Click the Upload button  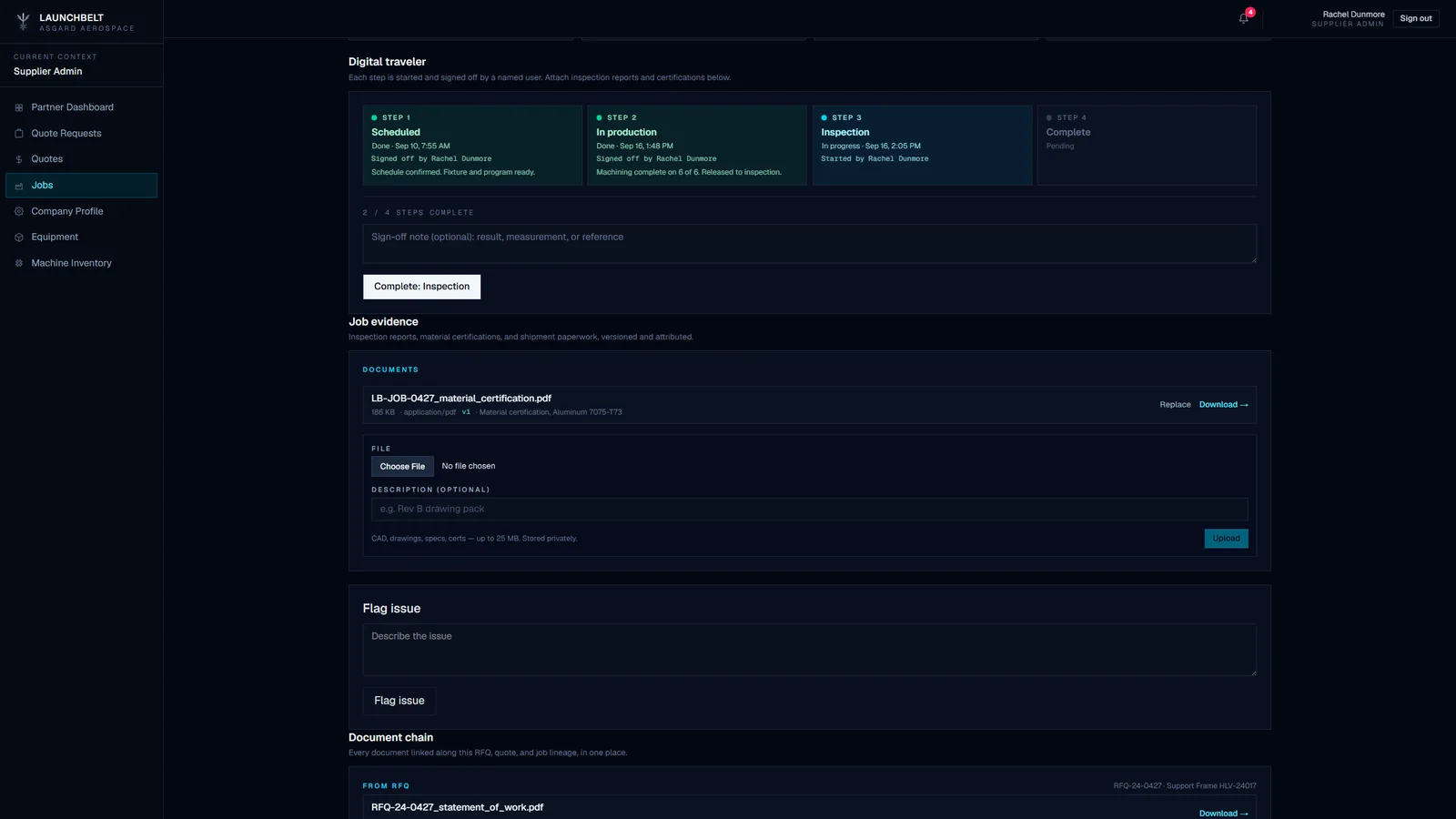click(x=1226, y=539)
